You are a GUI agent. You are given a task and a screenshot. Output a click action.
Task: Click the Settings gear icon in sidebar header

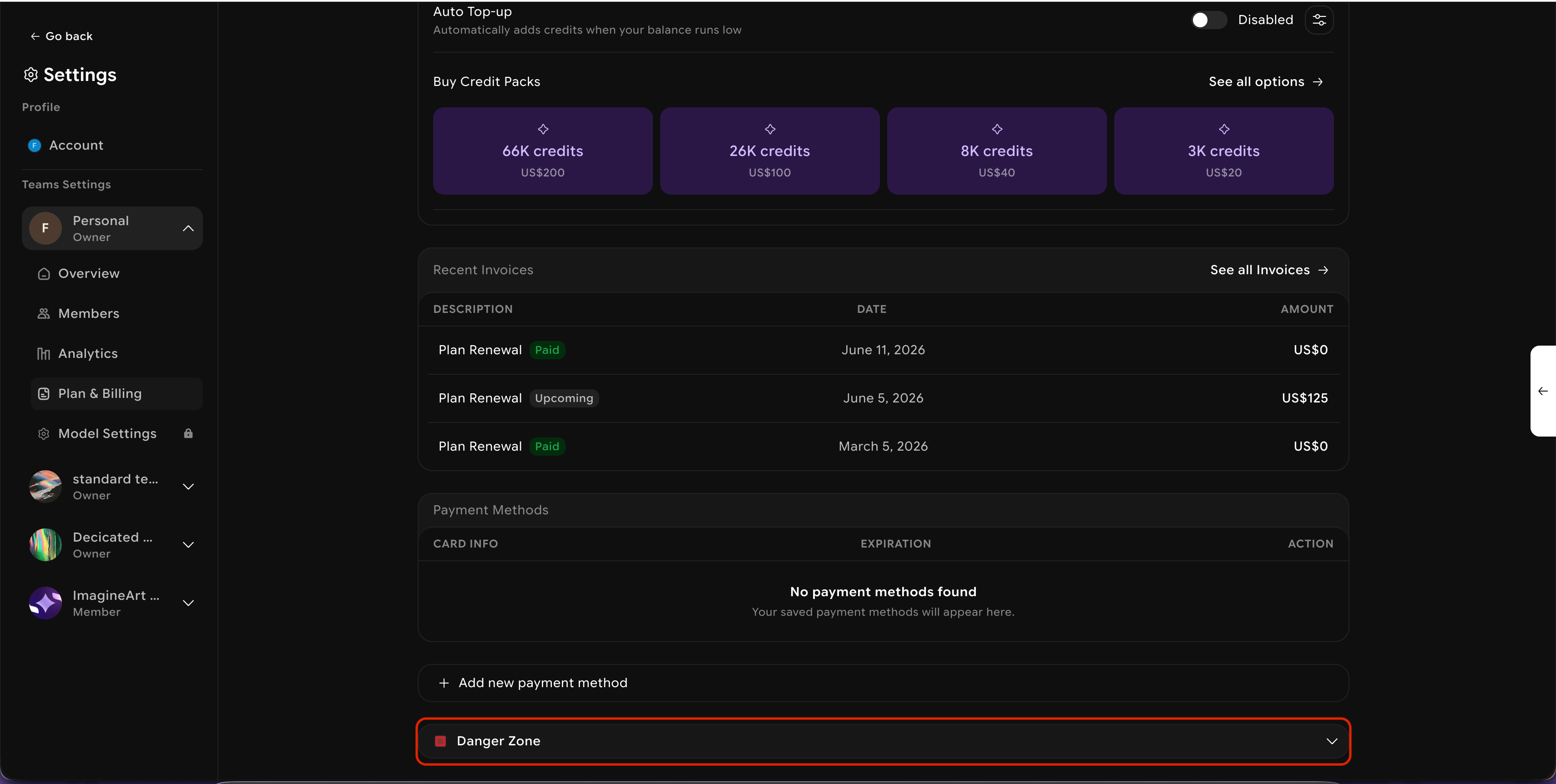point(31,74)
